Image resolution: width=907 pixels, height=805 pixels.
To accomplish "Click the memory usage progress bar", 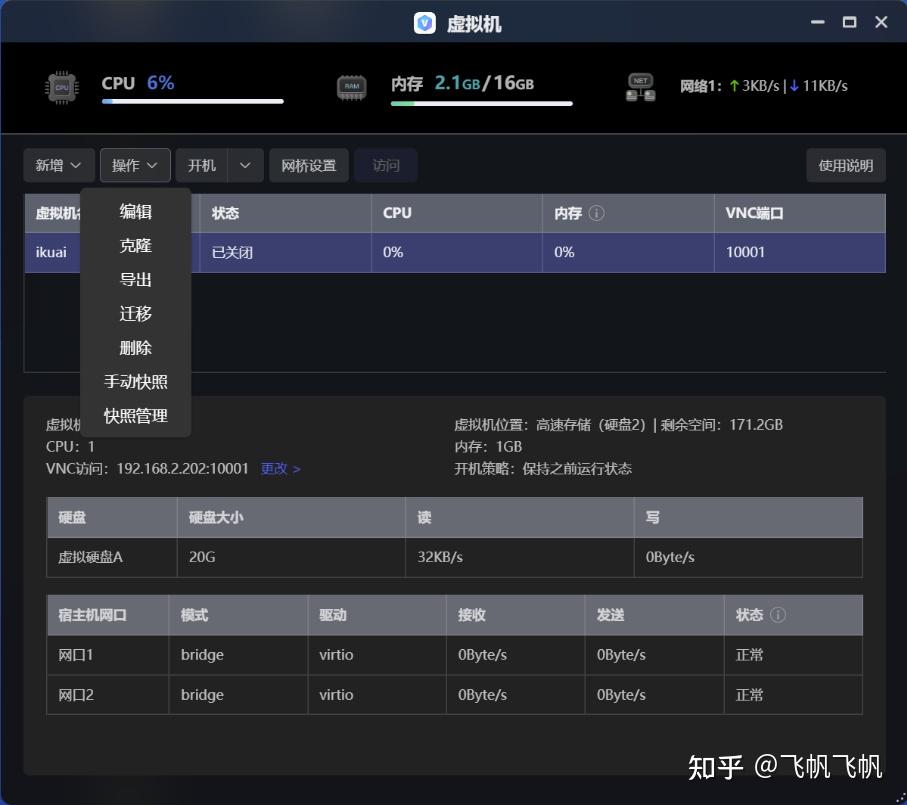I will [x=481, y=103].
